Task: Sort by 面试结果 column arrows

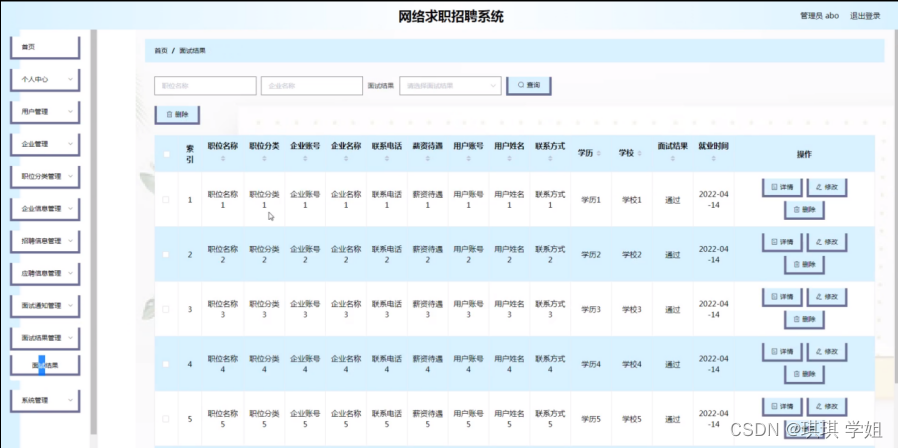Action: click(x=672, y=159)
